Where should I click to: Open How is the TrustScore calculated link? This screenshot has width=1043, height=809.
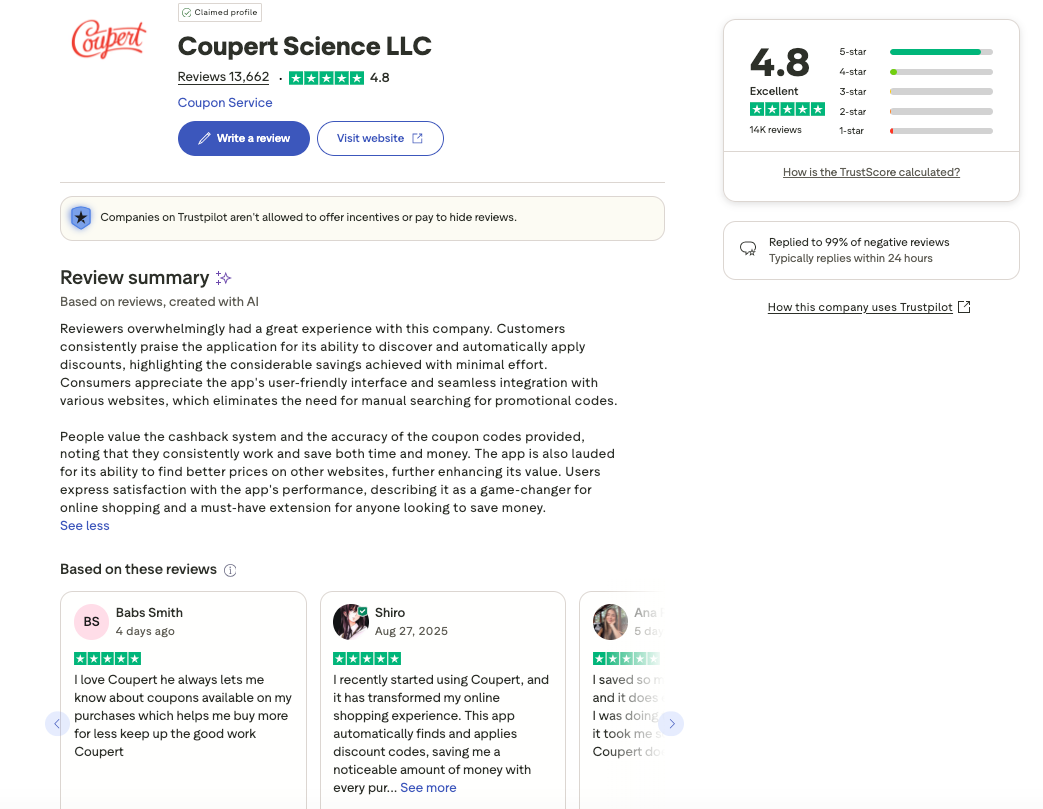coord(871,172)
